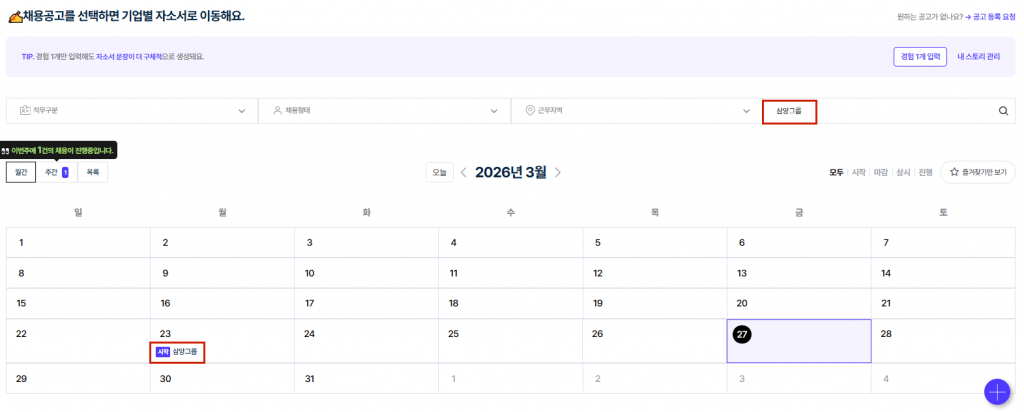Go to previous month arrow
This screenshot has width=1024, height=412.
pyautogui.click(x=463, y=172)
